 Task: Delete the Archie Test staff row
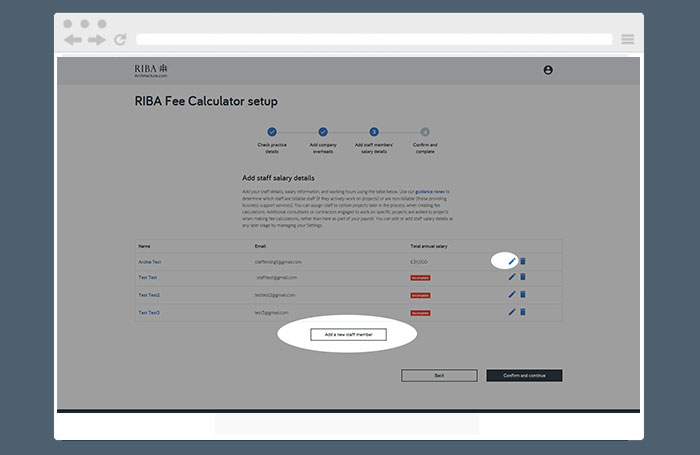coord(523,261)
